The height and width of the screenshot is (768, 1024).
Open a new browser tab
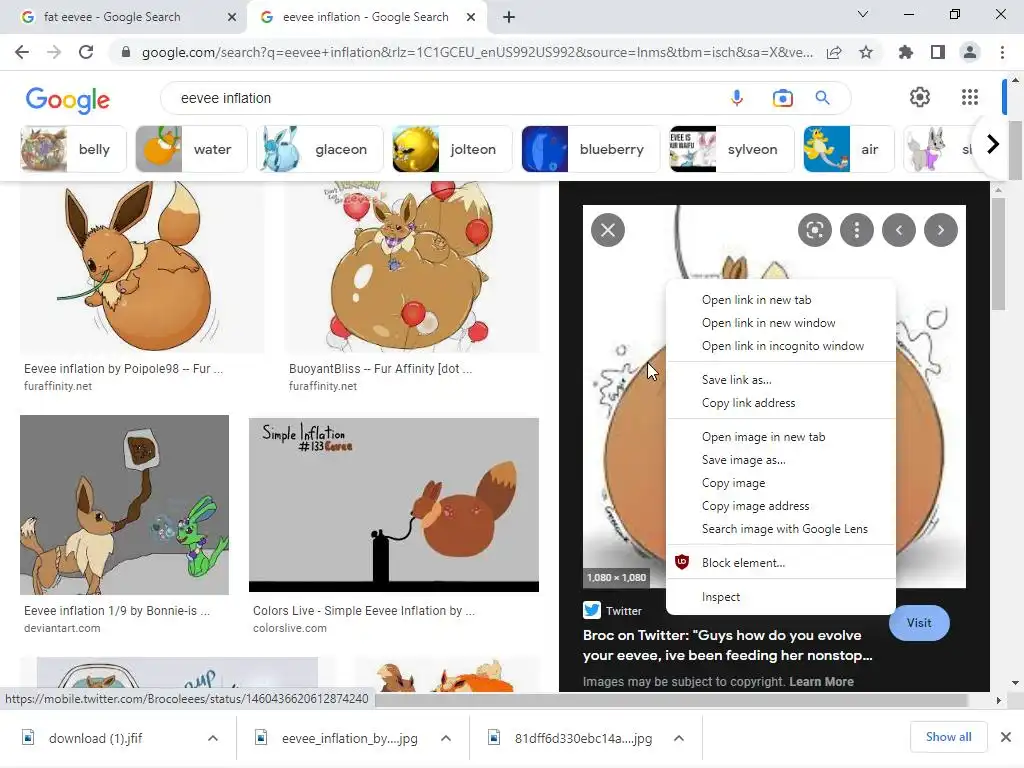pyautogui.click(x=509, y=17)
